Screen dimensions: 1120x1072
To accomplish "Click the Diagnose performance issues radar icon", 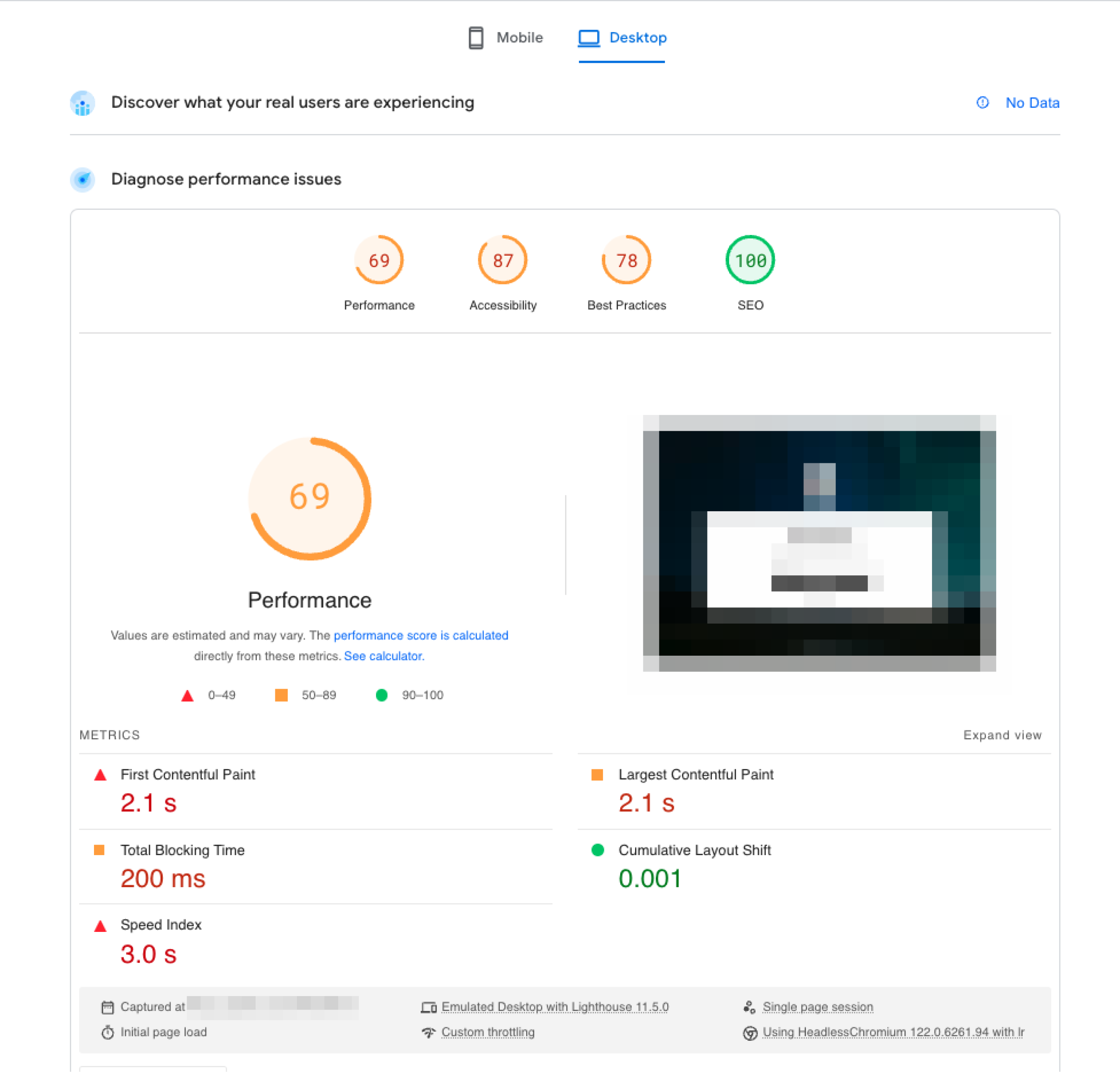I will click(x=82, y=180).
